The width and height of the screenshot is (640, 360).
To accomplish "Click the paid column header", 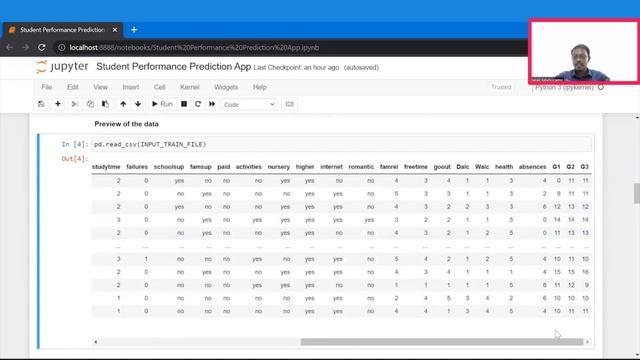I will coord(224,167).
